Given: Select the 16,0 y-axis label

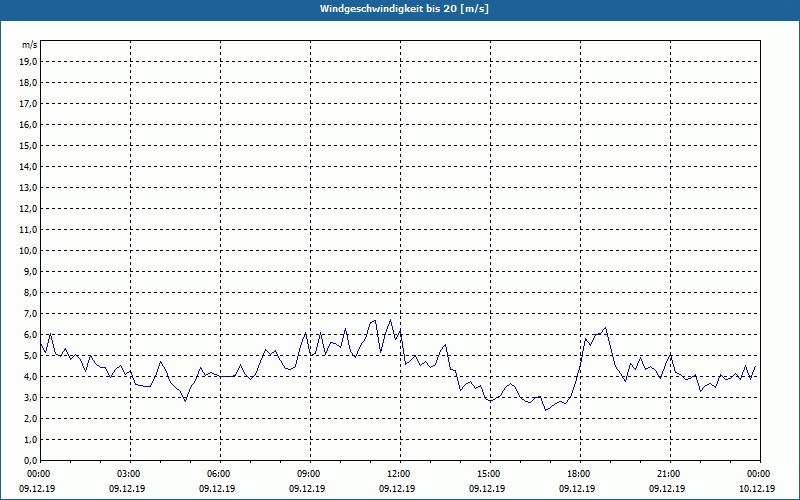Looking at the screenshot, I should [x=28, y=124].
